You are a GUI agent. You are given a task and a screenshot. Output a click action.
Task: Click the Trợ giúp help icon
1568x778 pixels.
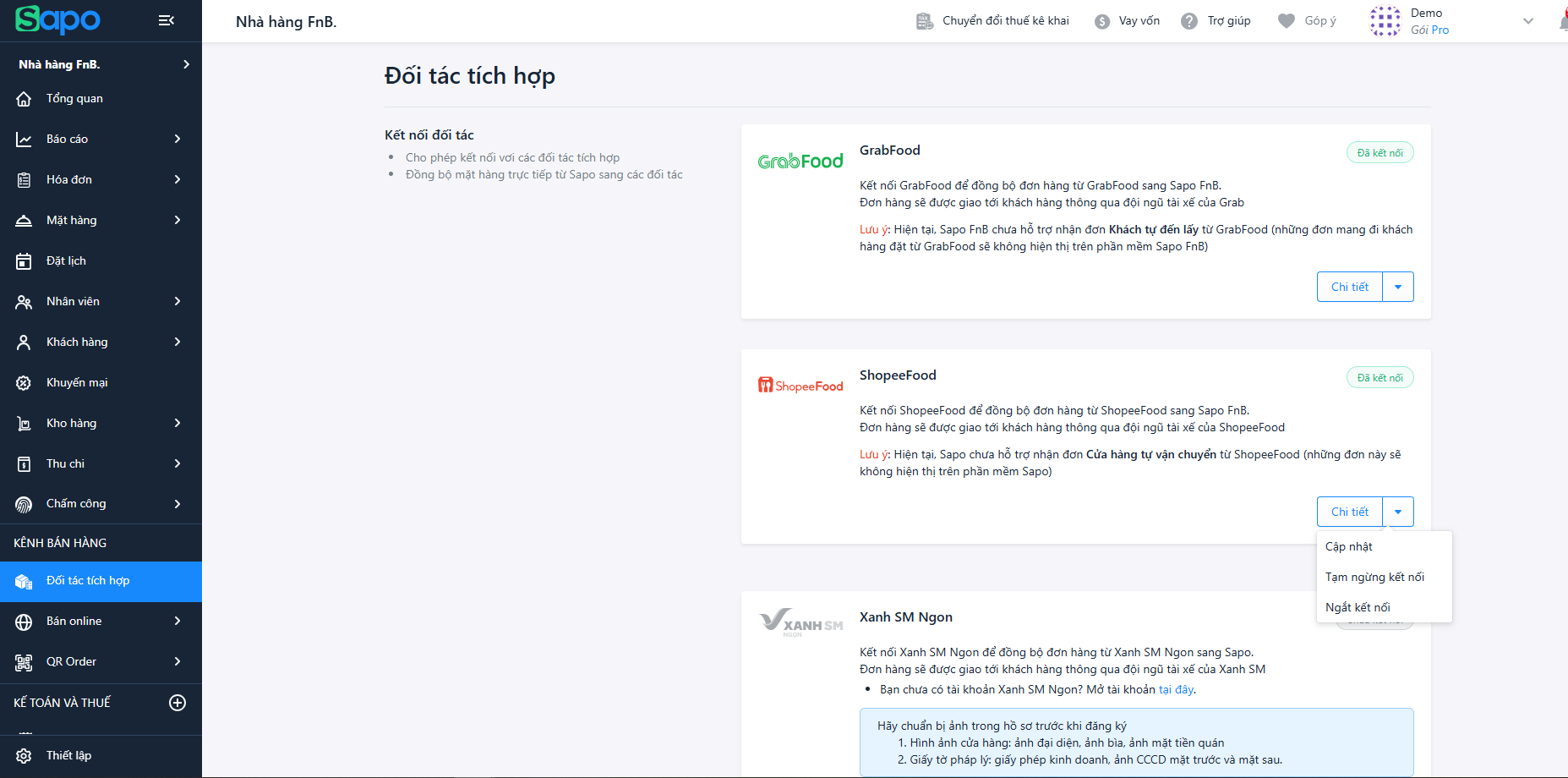pos(1189,21)
